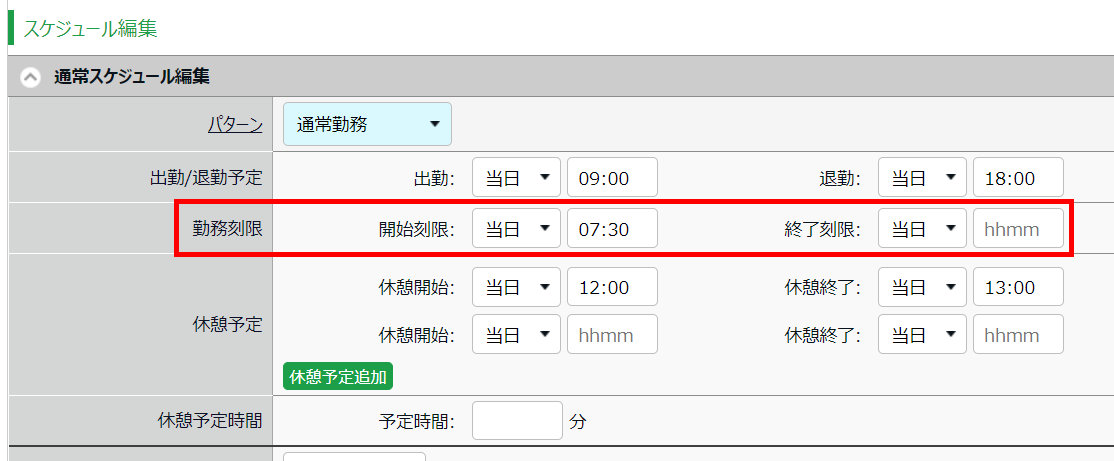Edit the 休憩終了 time showing 13:00
1114x461 pixels.
[x=1017, y=287]
